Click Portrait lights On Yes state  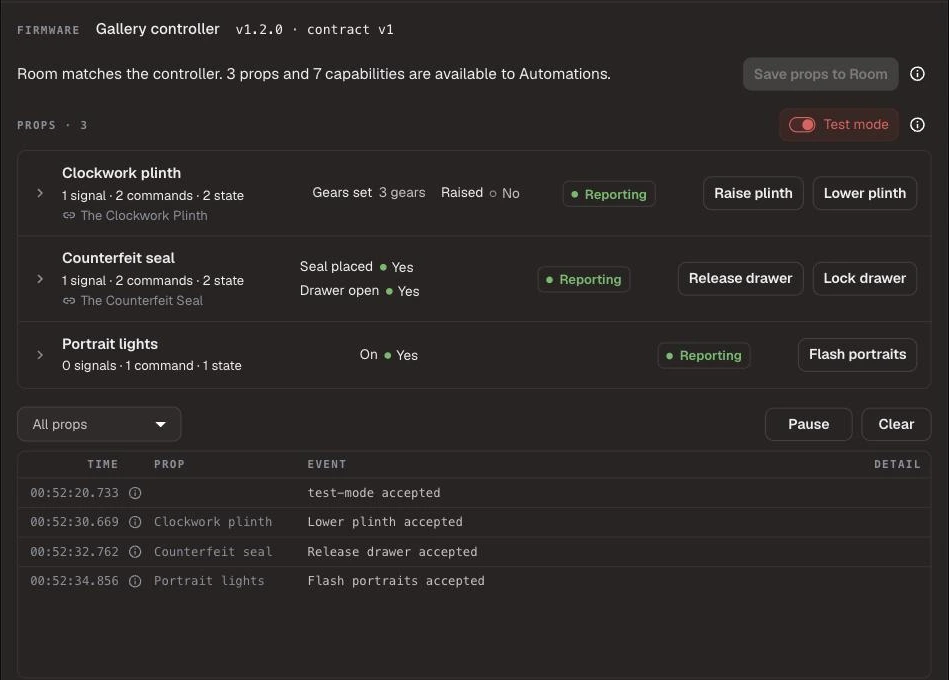point(389,355)
